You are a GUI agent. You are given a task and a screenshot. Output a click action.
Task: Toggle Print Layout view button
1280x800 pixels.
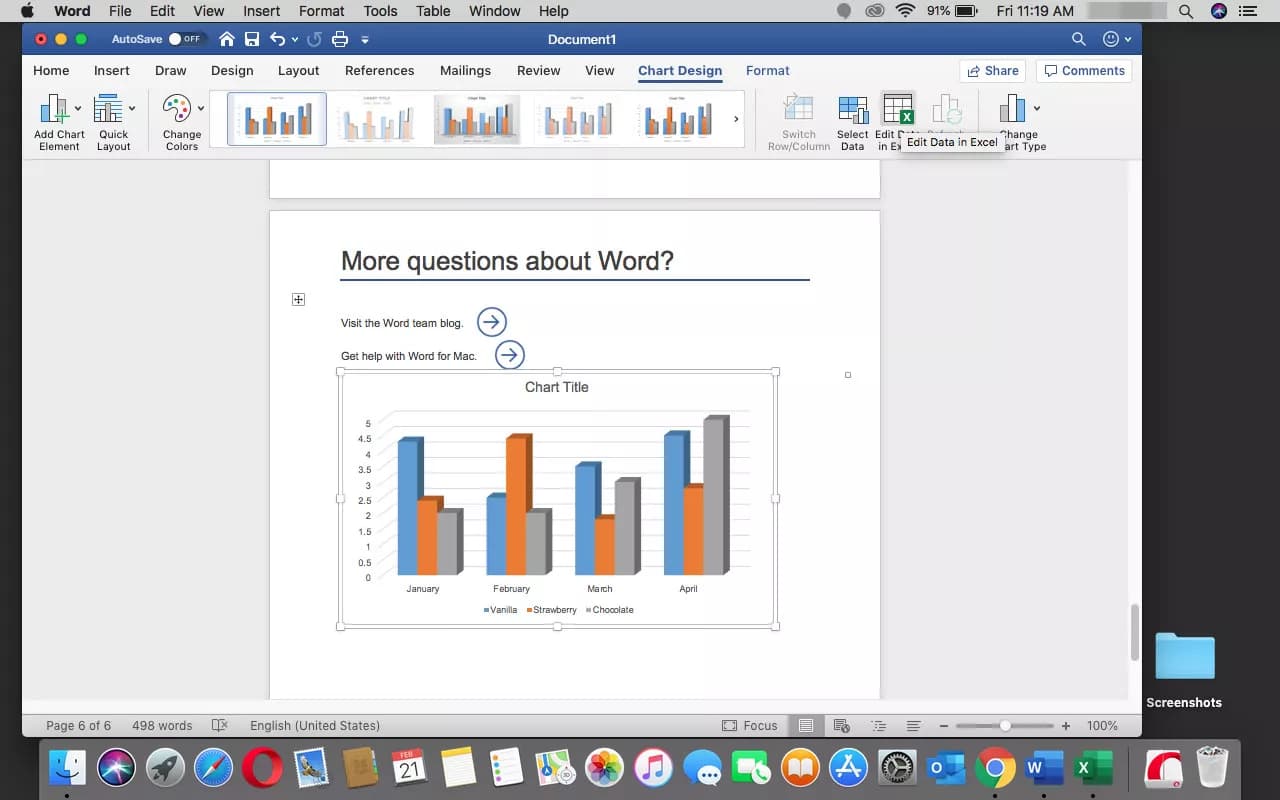[x=805, y=725]
